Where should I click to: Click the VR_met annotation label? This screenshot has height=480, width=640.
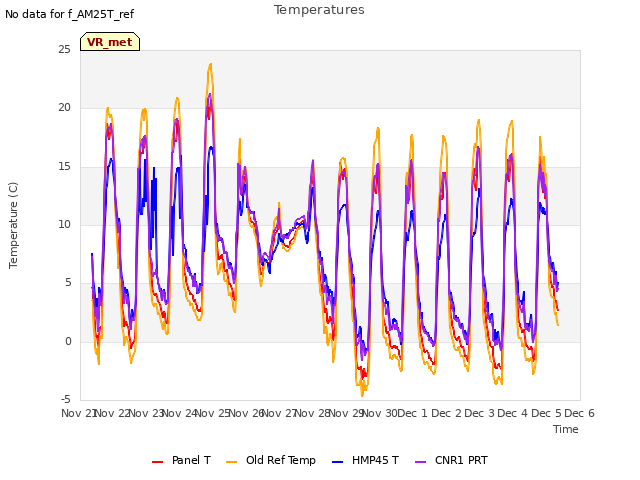(x=110, y=42)
